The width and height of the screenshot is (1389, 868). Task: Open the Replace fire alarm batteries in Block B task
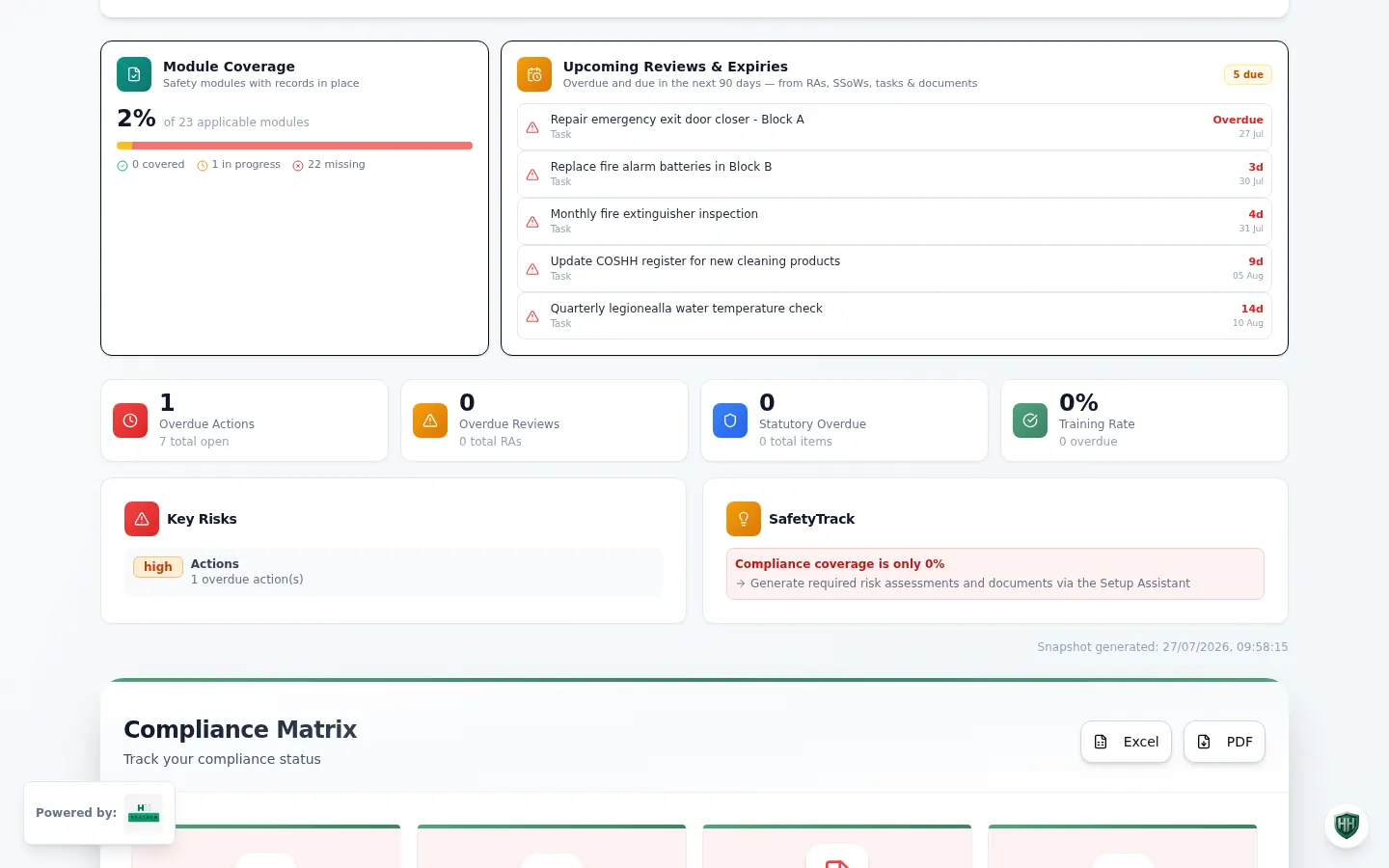point(894,174)
